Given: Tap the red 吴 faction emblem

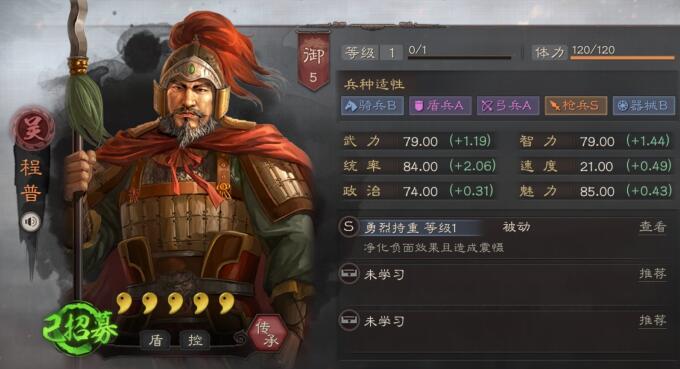Looking at the screenshot, I should [33, 130].
